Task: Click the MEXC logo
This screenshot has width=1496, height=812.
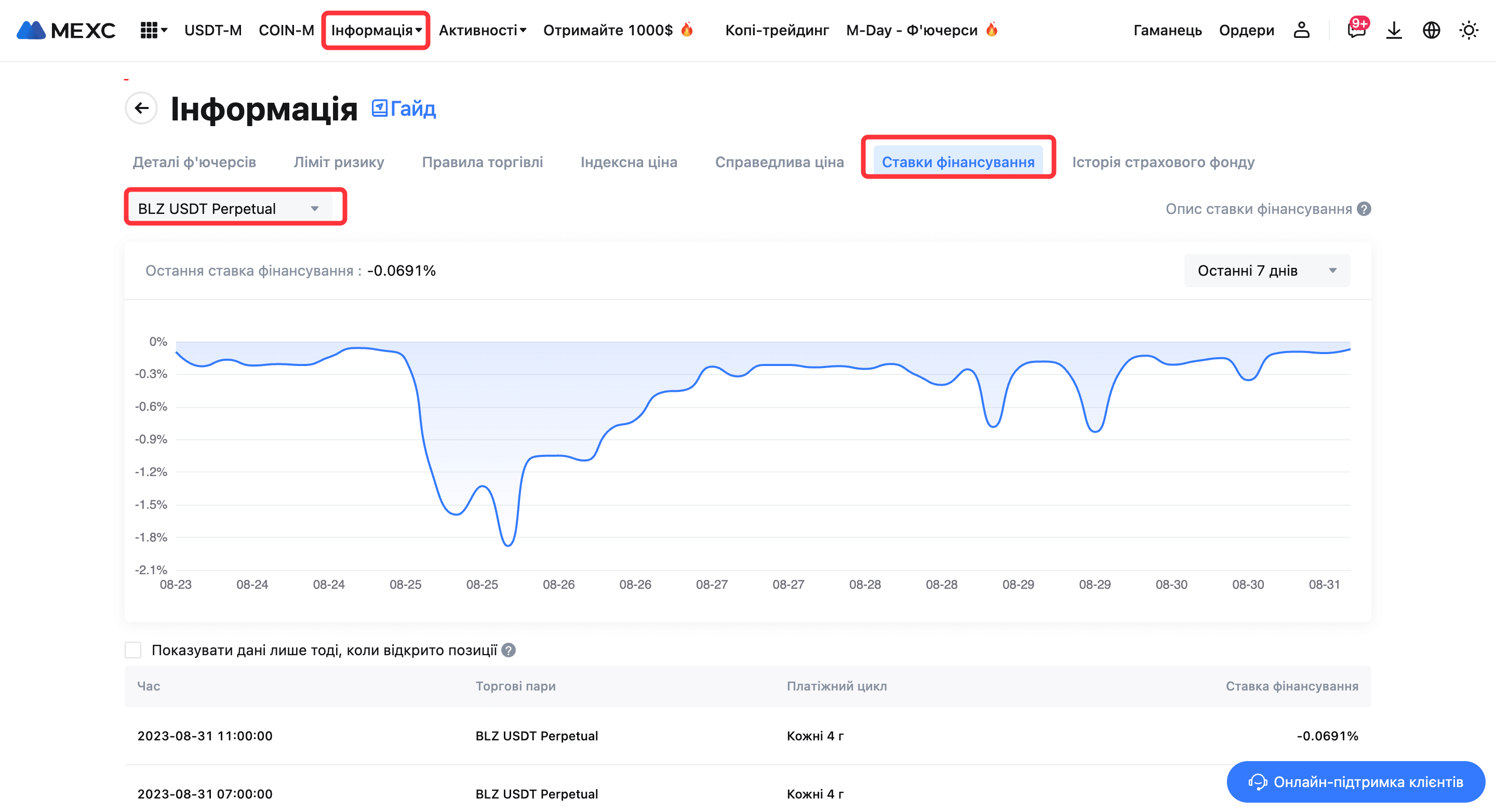Action: click(65, 30)
